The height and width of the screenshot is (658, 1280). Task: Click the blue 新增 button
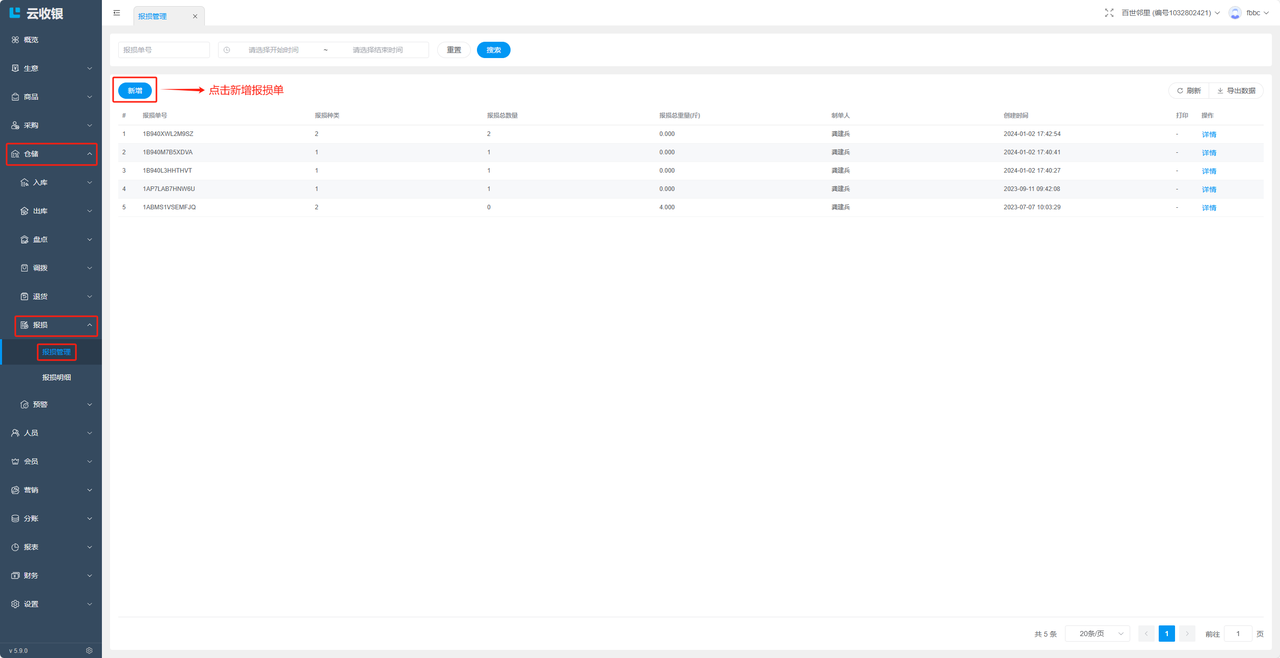point(135,91)
